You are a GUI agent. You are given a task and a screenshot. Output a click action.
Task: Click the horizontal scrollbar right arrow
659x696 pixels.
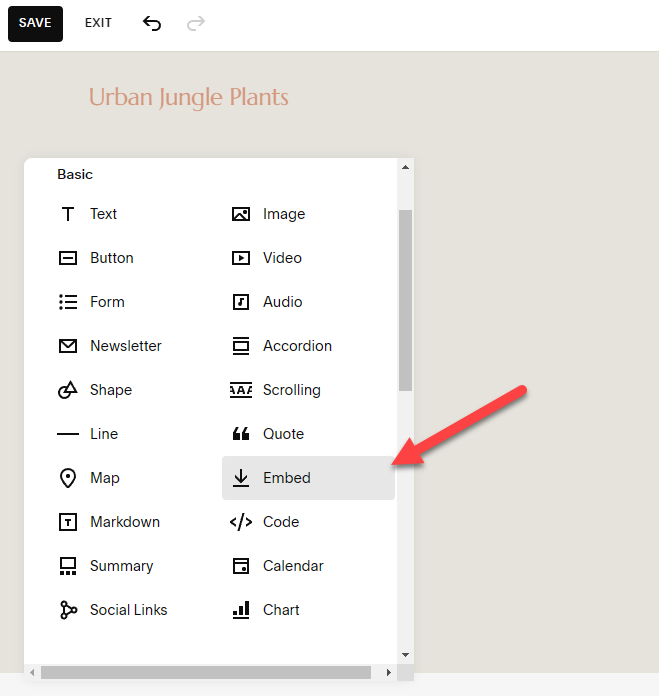pyautogui.click(x=389, y=673)
